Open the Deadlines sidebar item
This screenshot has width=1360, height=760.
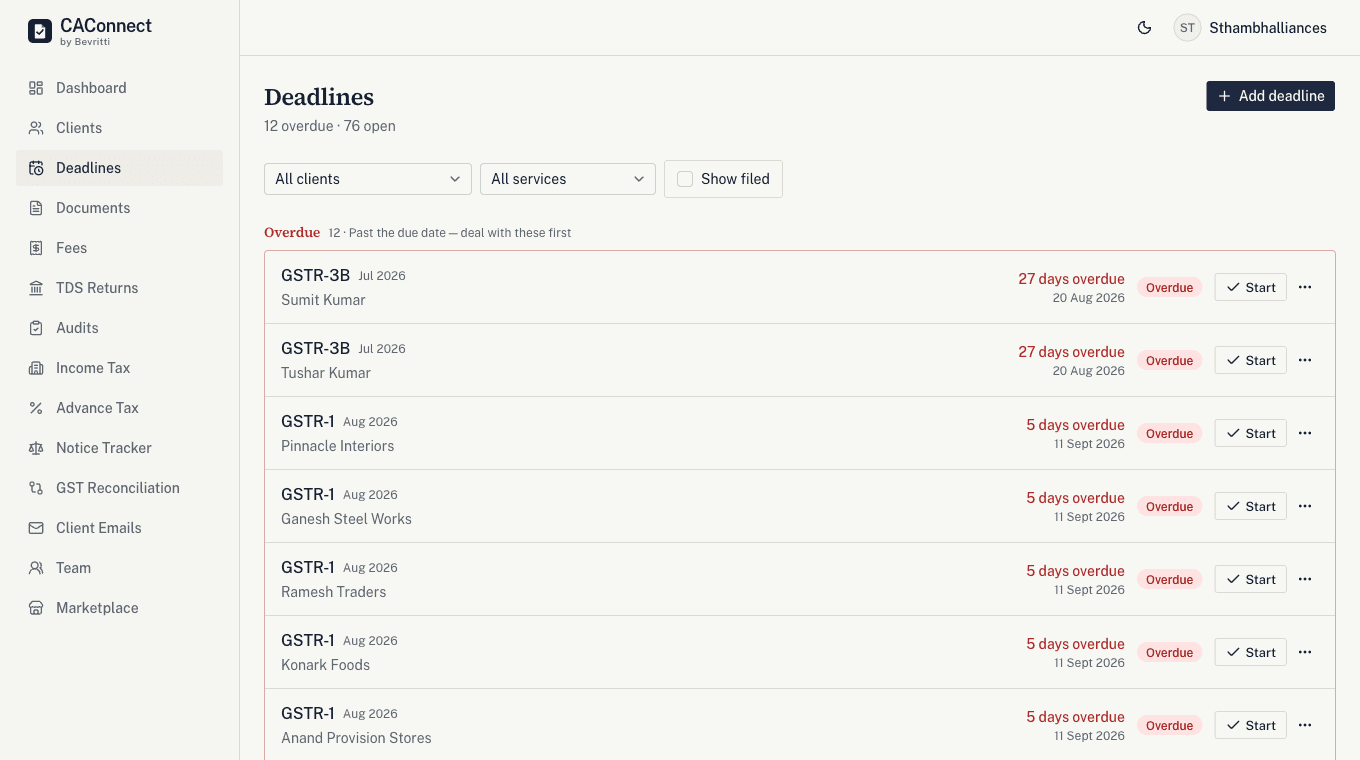119,168
